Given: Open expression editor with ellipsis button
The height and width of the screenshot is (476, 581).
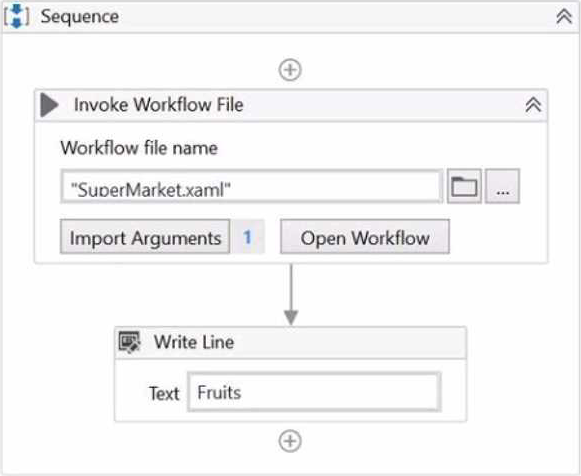Looking at the screenshot, I should pyautogui.click(x=502, y=186).
